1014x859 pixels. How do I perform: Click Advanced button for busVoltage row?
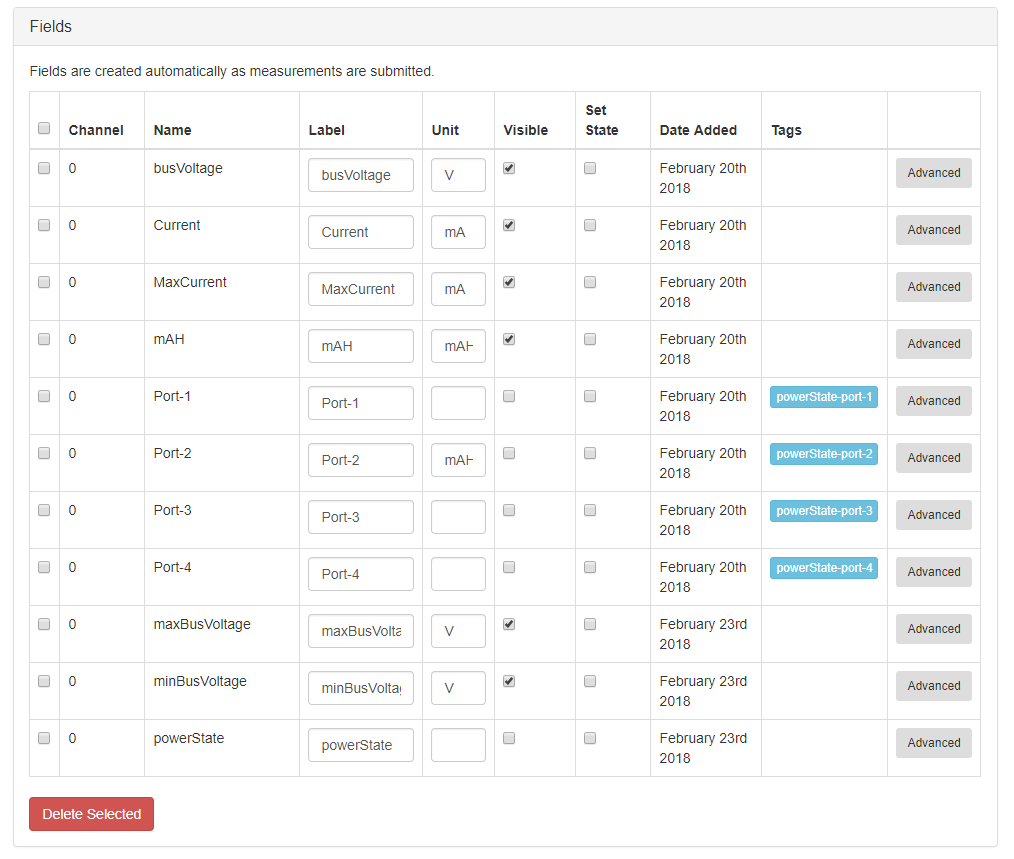point(933,173)
